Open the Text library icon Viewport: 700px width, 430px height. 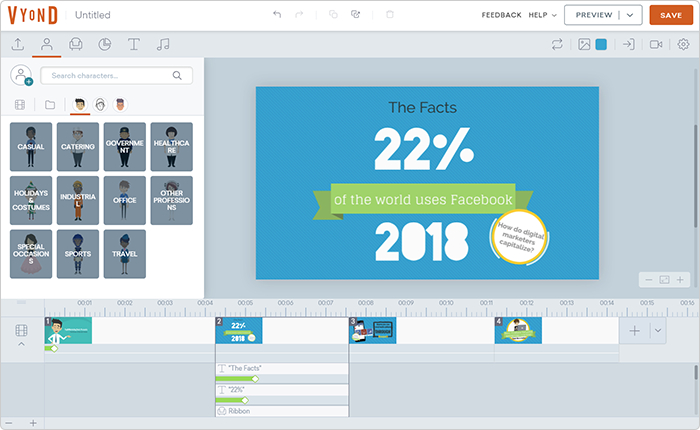[x=133, y=44]
